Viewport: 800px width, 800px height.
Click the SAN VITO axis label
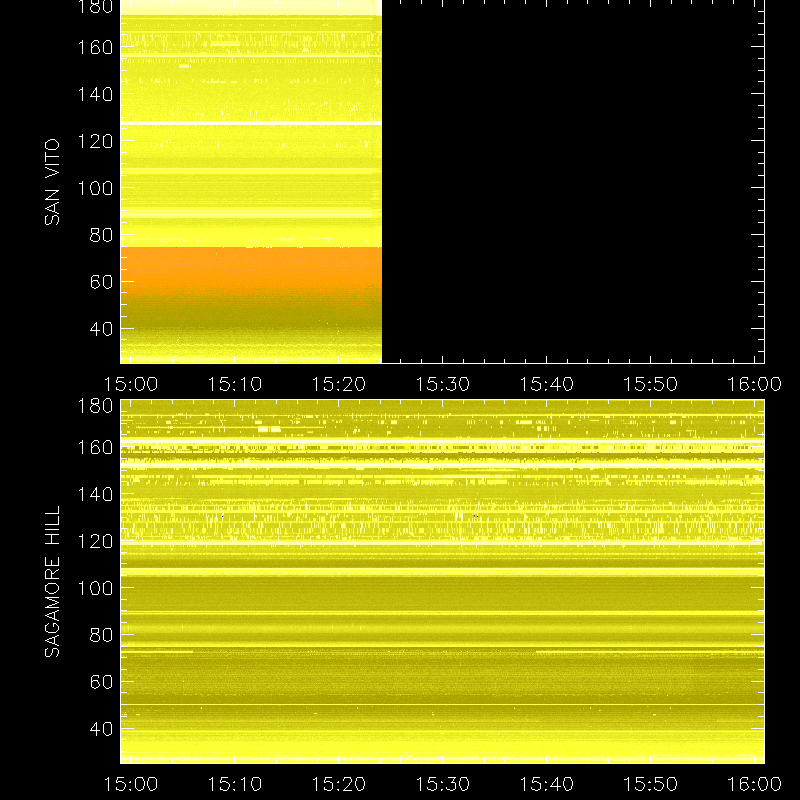52,182
